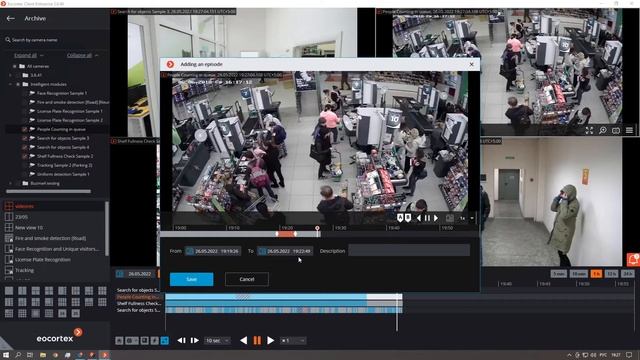The image size is (640, 360).
Task: Select the last grid layout in first row
Action: (102, 291)
